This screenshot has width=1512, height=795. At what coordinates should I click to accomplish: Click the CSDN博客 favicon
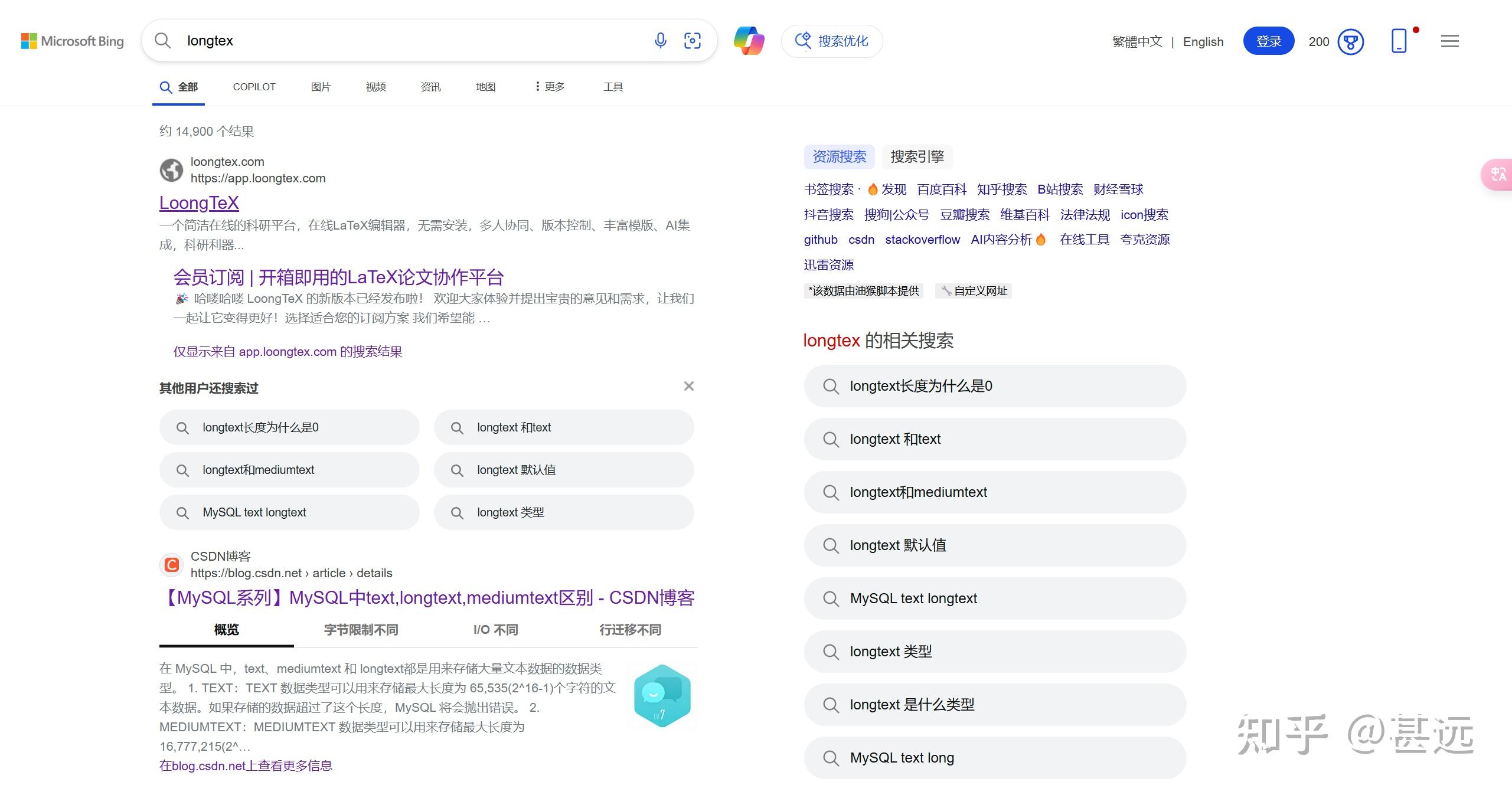(171, 565)
